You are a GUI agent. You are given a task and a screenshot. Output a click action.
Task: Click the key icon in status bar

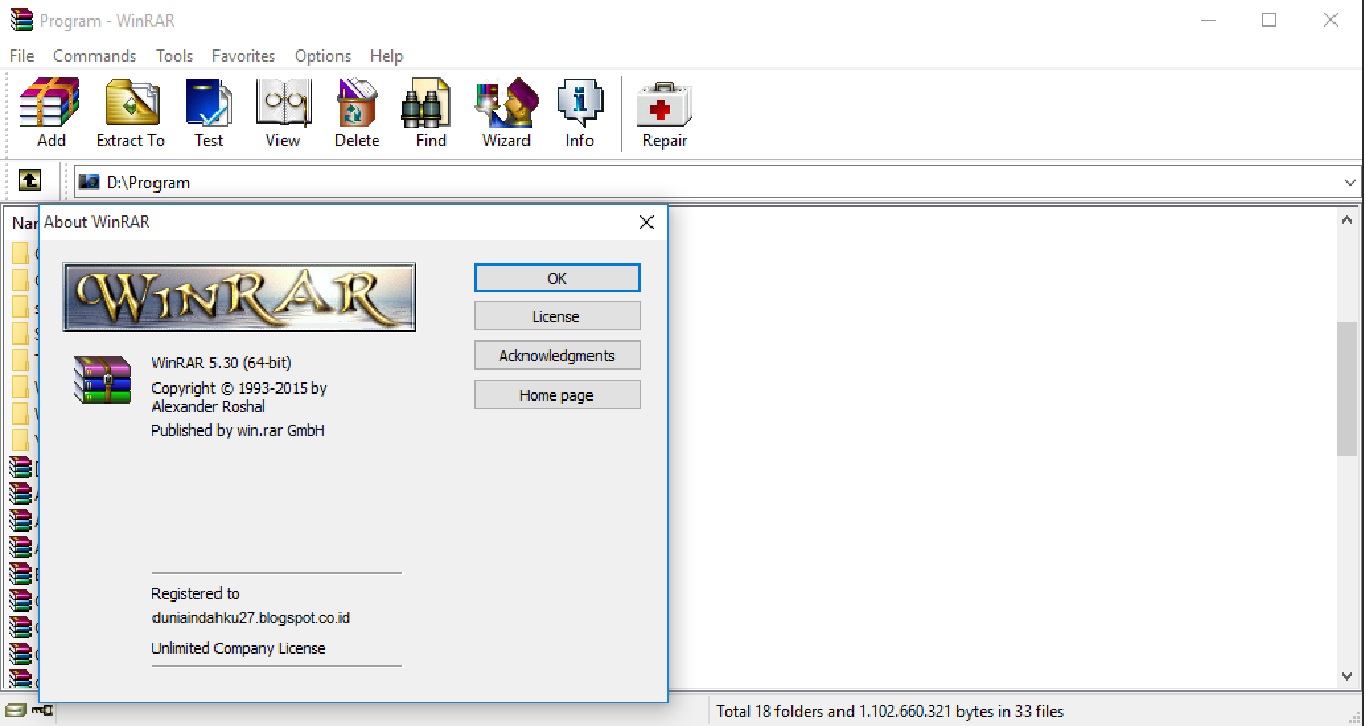(43, 711)
